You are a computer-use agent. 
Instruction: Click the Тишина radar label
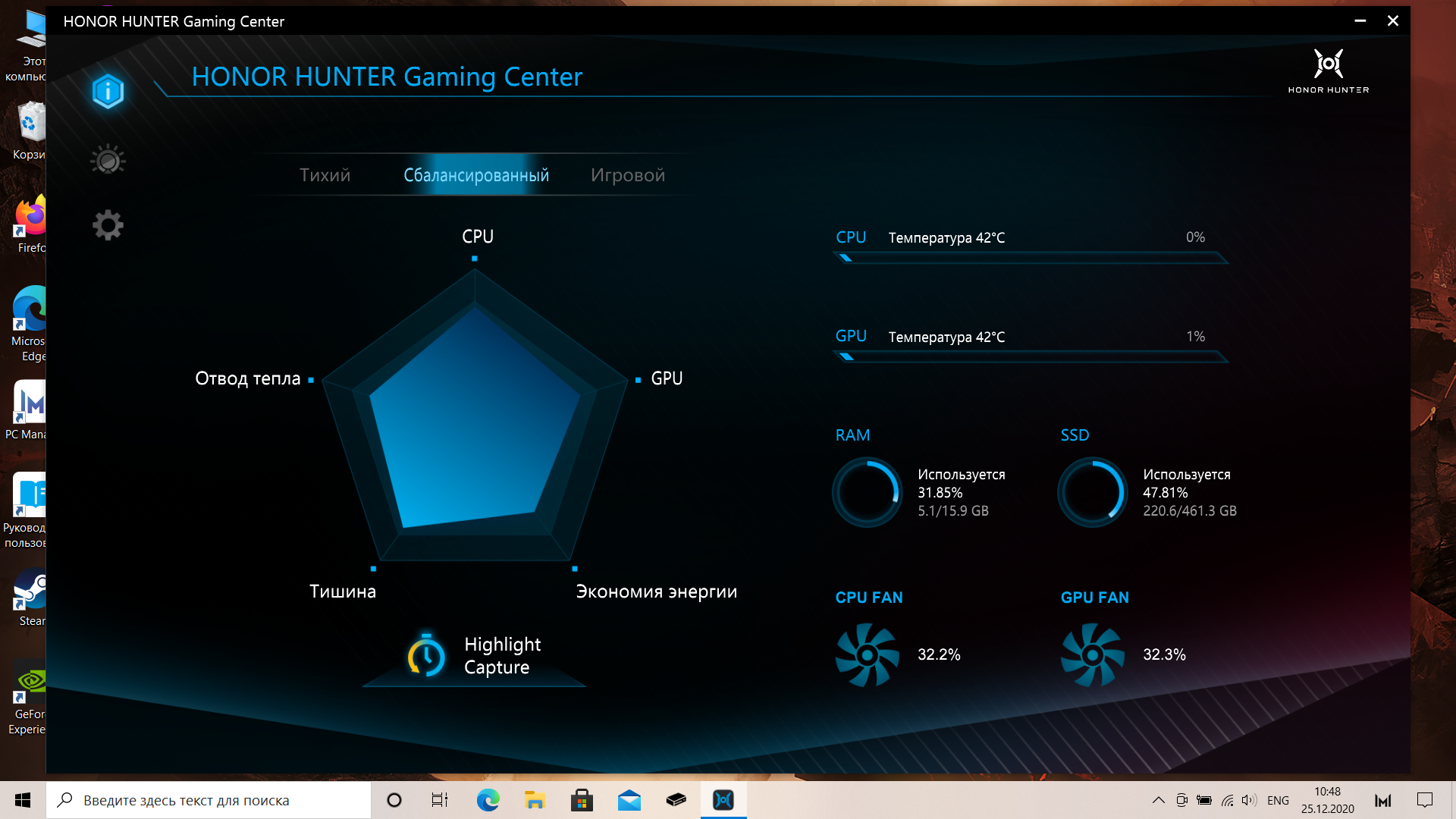pyautogui.click(x=343, y=591)
